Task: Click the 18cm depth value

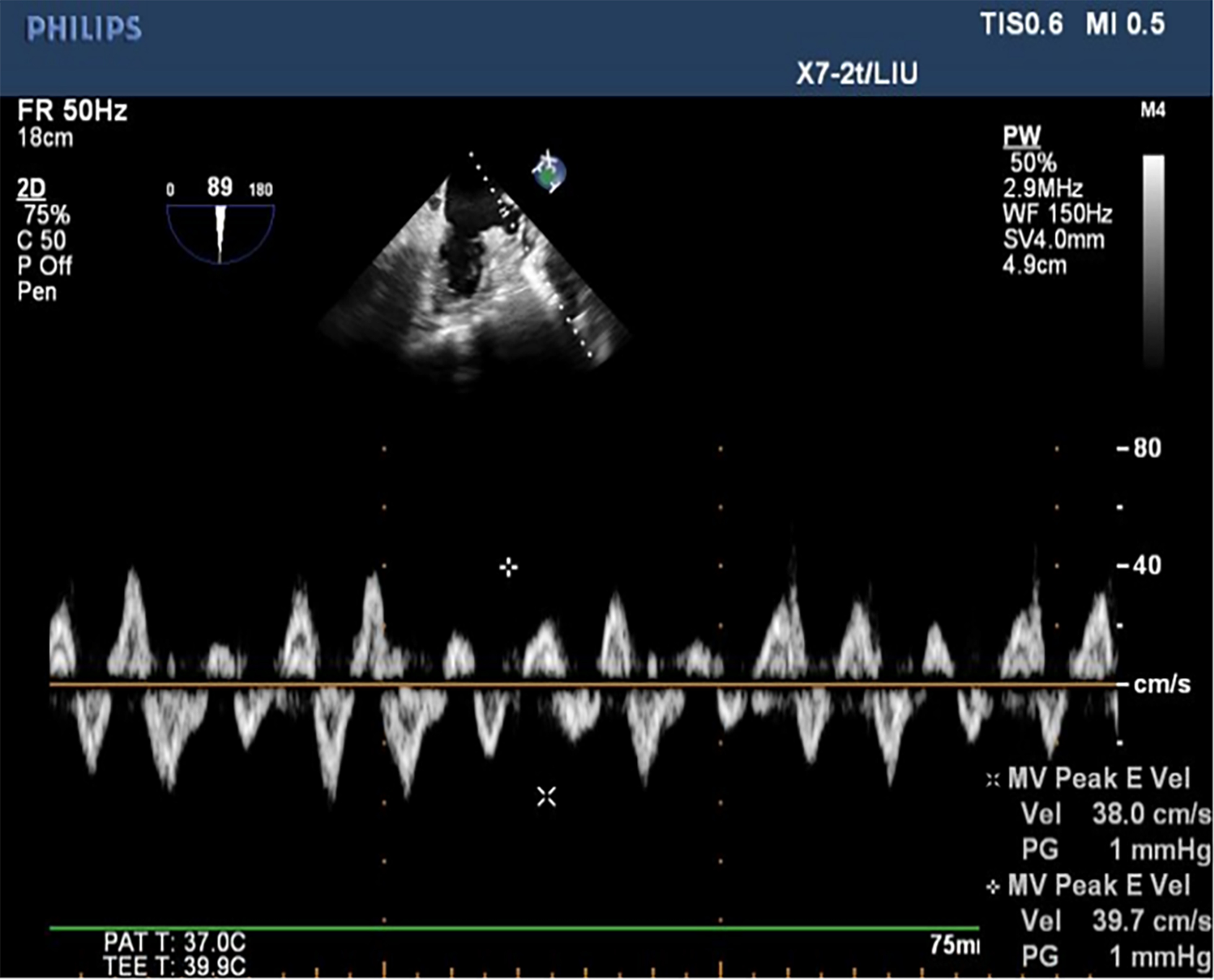Action: pos(45,138)
